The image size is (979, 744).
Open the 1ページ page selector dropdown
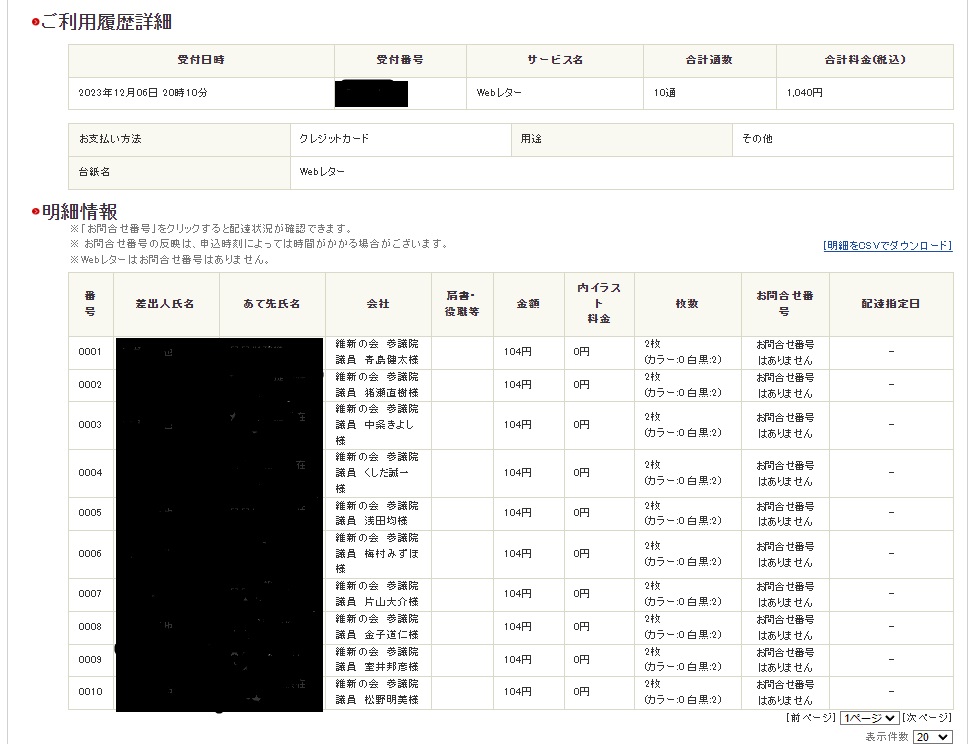pyautogui.click(x=869, y=718)
